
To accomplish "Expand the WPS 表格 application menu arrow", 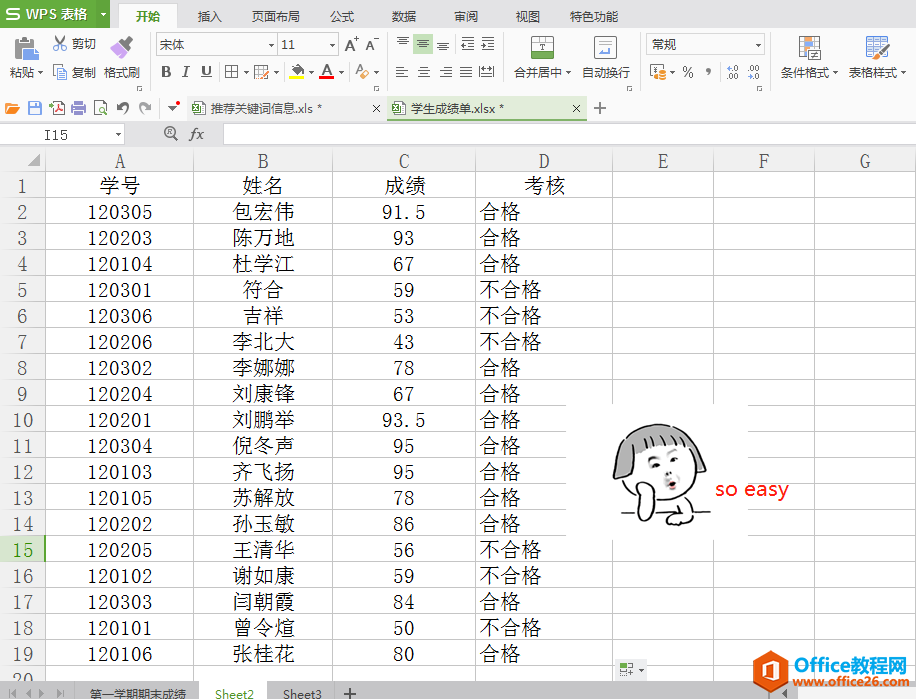I will (x=103, y=14).
